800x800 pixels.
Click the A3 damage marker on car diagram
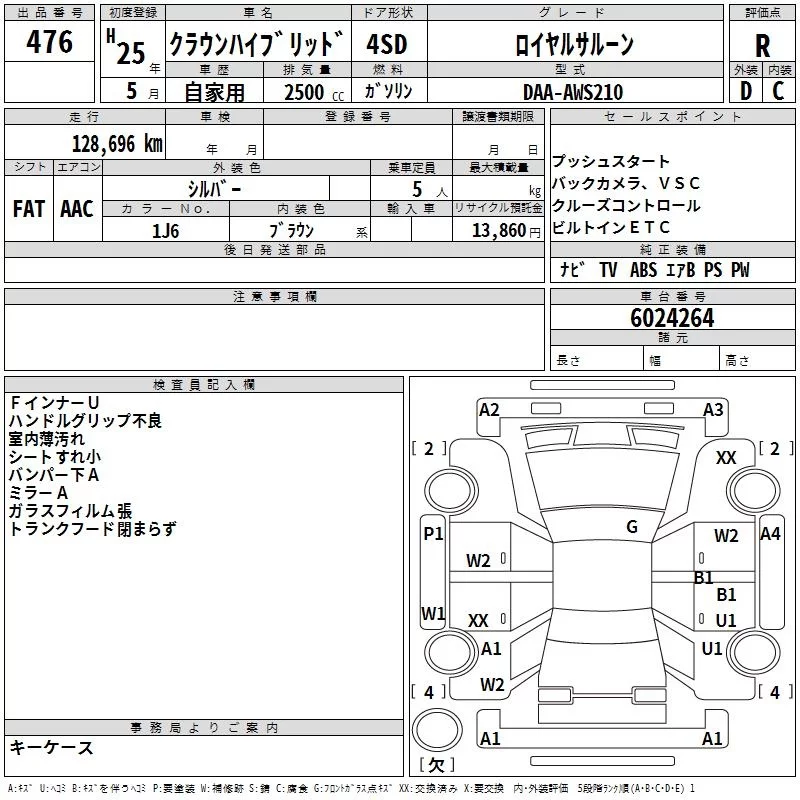(x=713, y=410)
